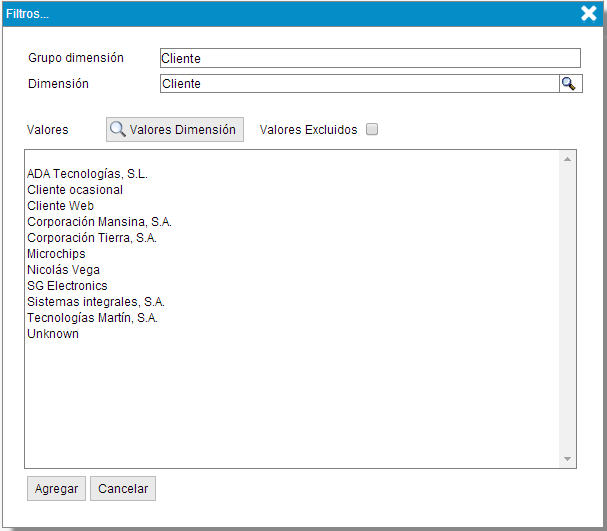The height and width of the screenshot is (531, 607).
Task: Select Cliente ocasional in values list
Action: pyautogui.click(x=75, y=190)
